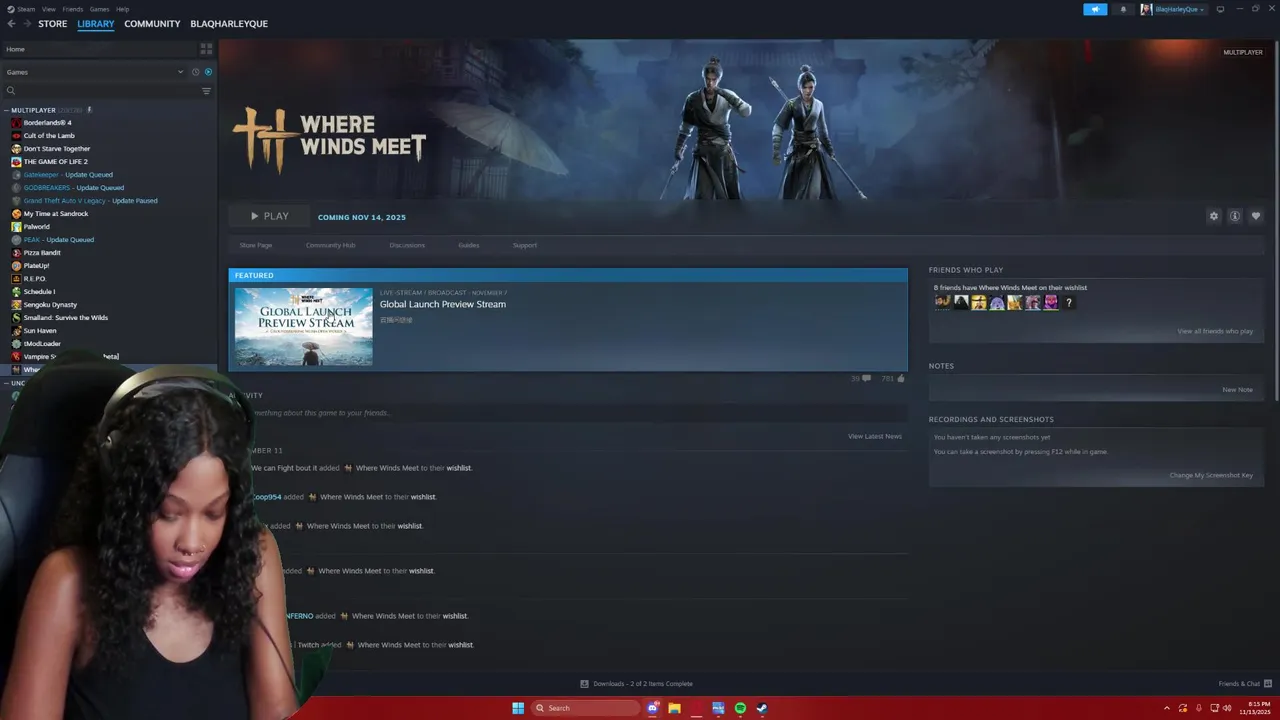Switch library to grid collections view
The height and width of the screenshot is (720, 1280).
point(206,49)
